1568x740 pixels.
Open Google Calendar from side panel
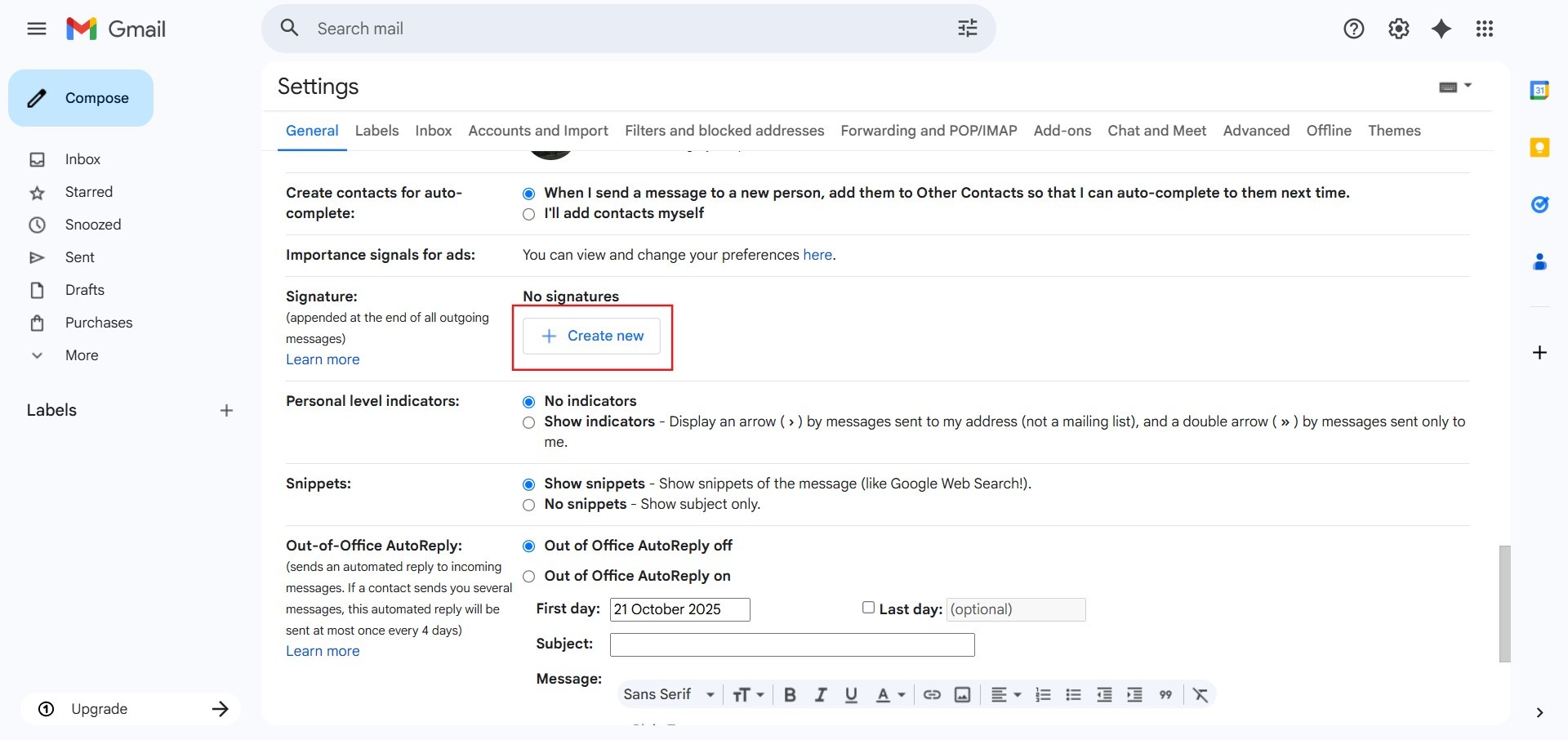click(x=1539, y=91)
